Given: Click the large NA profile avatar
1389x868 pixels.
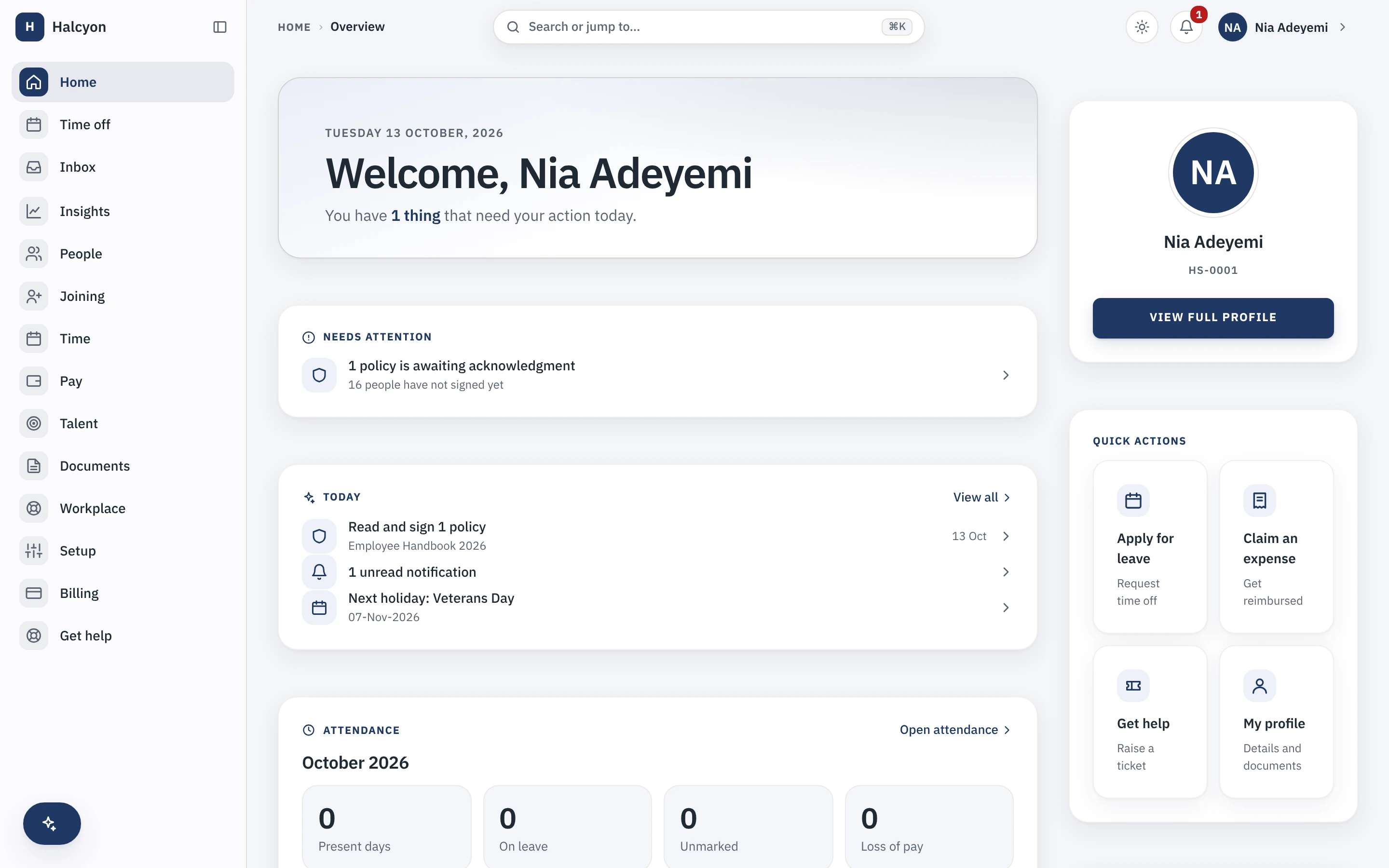Looking at the screenshot, I should pyautogui.click(x=1213, y=173).
